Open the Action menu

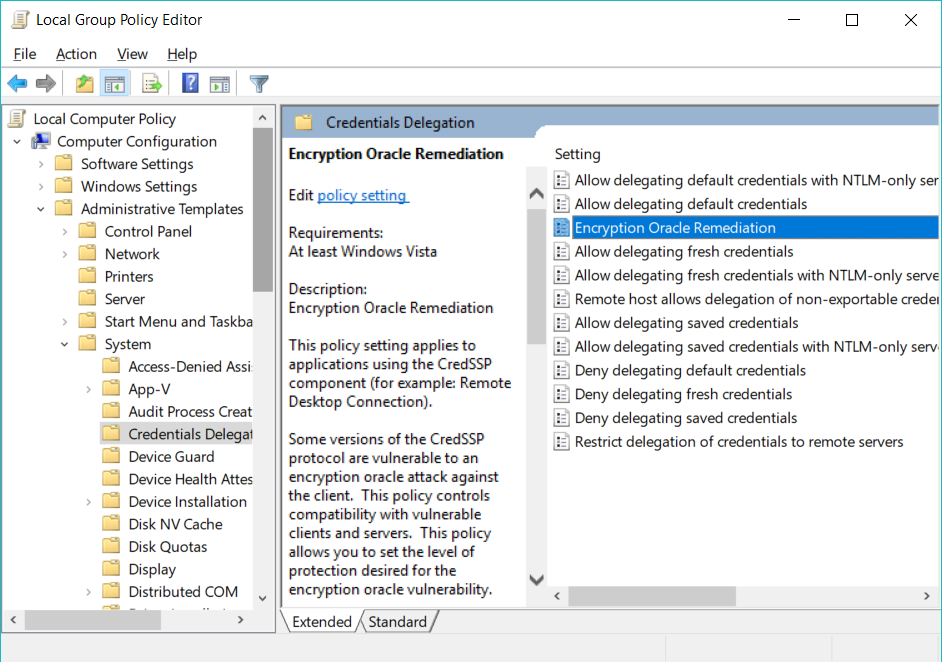76,54
